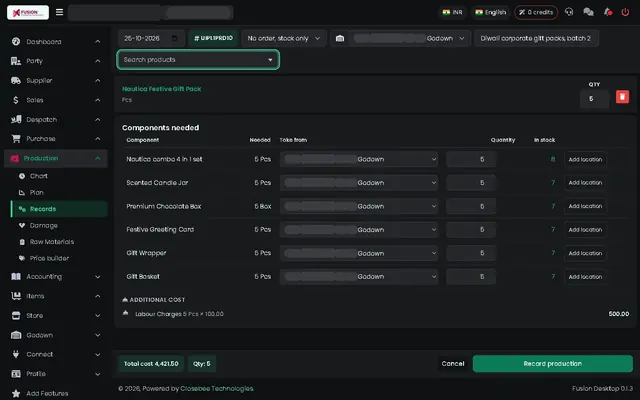
Task: Open the Price builder submenu item
Action: tap(49, 258)
